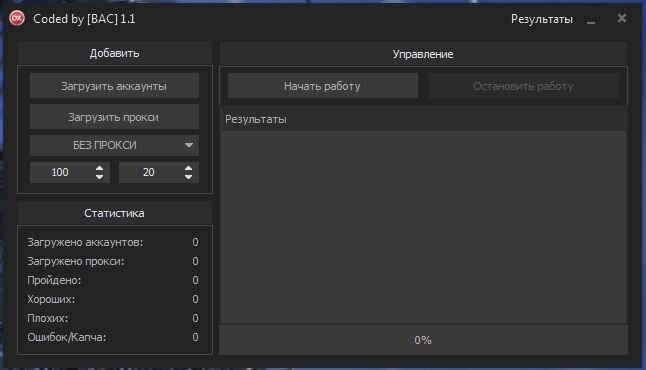Click the red DX app logo icon

click(x=17, y=18)
